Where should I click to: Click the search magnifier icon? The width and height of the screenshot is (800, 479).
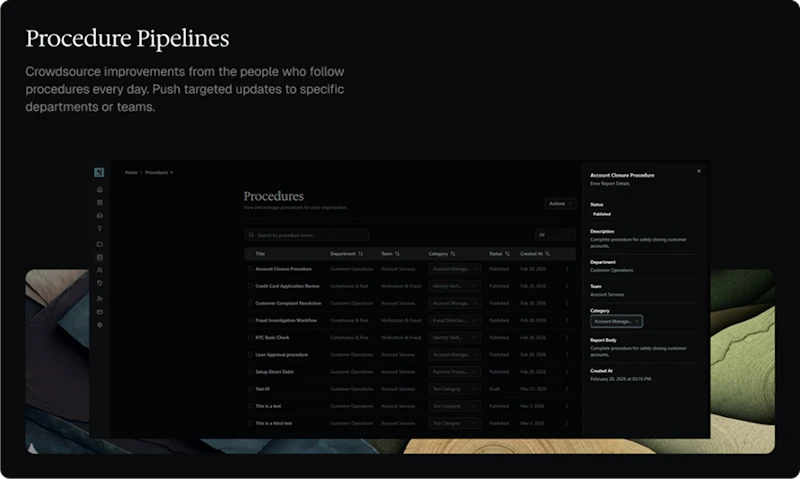pyautogui.click(x=251, y=235)
